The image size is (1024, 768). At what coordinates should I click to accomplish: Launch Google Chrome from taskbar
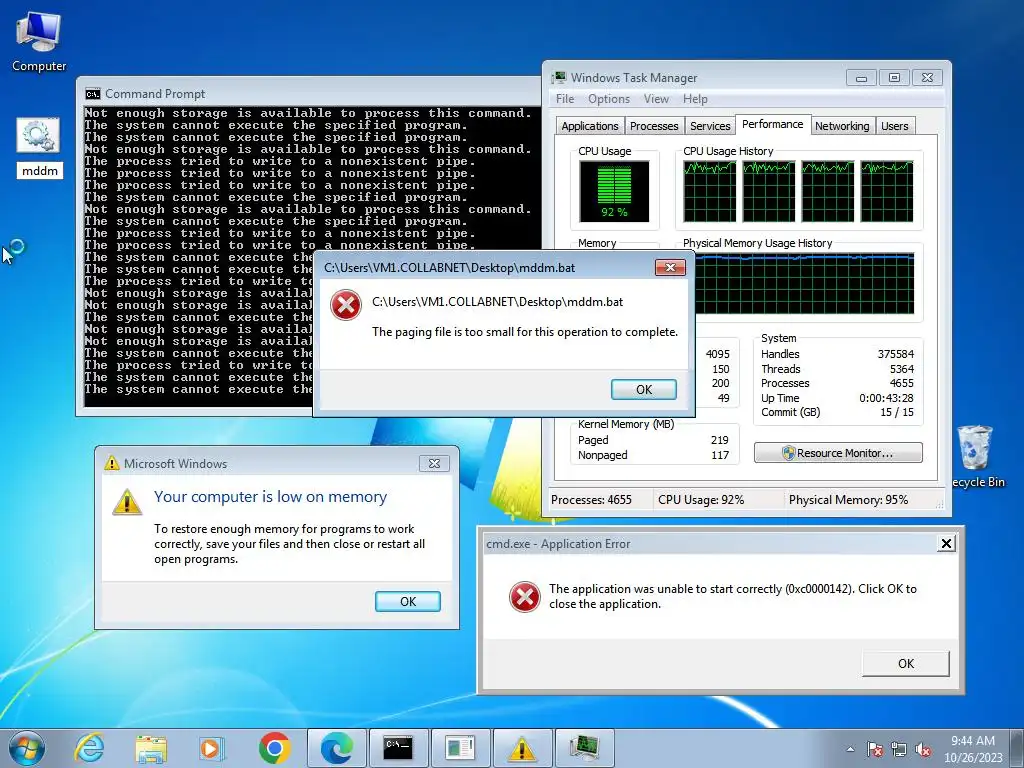(x=274, y=748)
